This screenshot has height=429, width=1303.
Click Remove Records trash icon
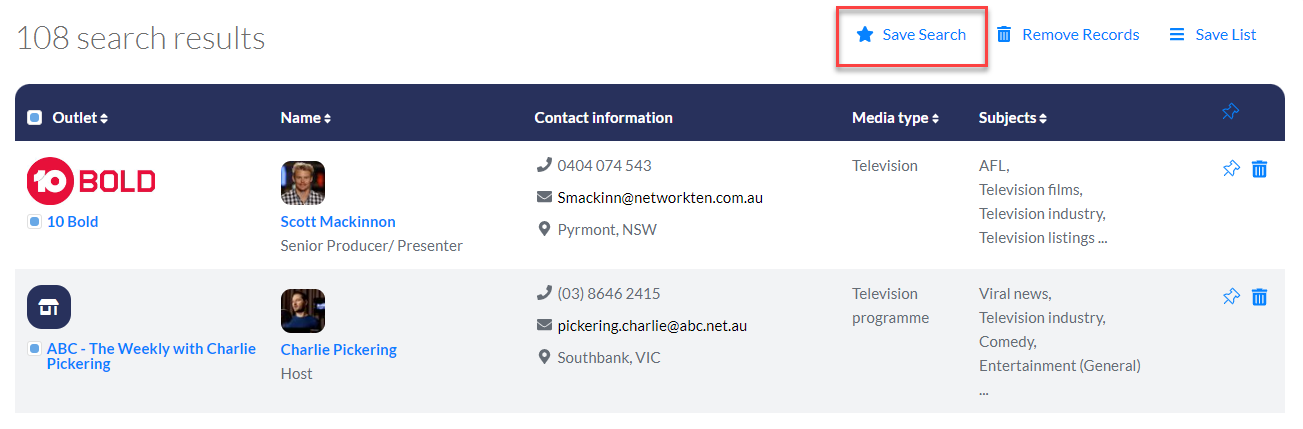click(x=1004, y=35)
